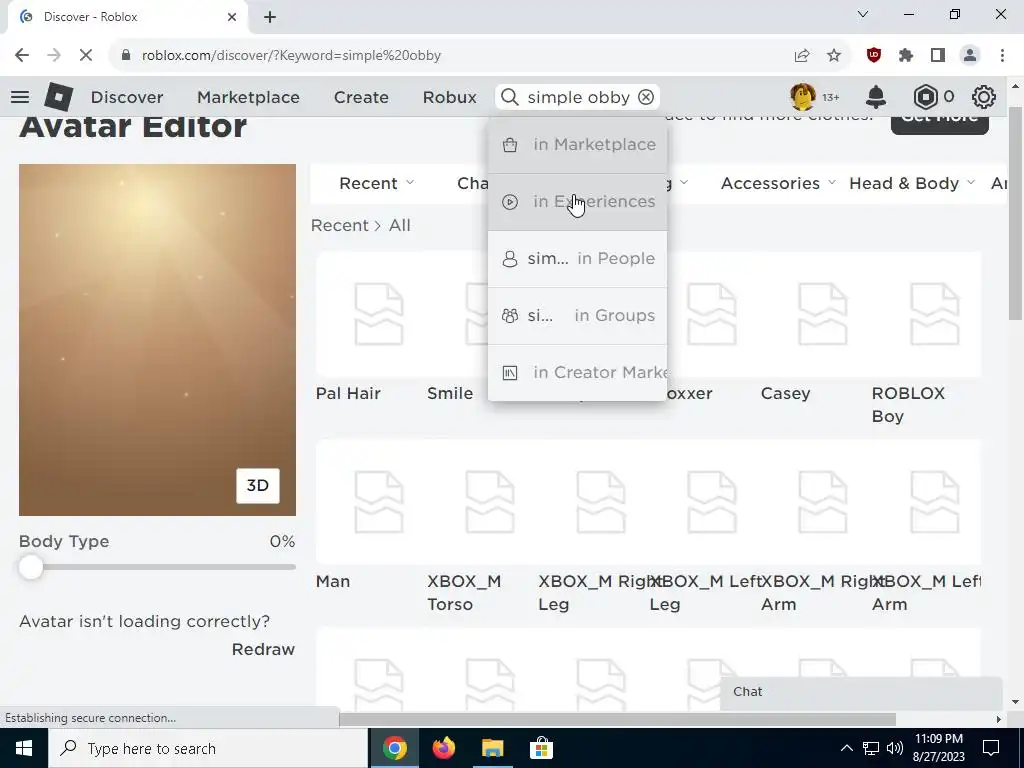1024x768 pixels.
Task: Adjust the Body Type slider handle
Action: [x=31, y=567]
